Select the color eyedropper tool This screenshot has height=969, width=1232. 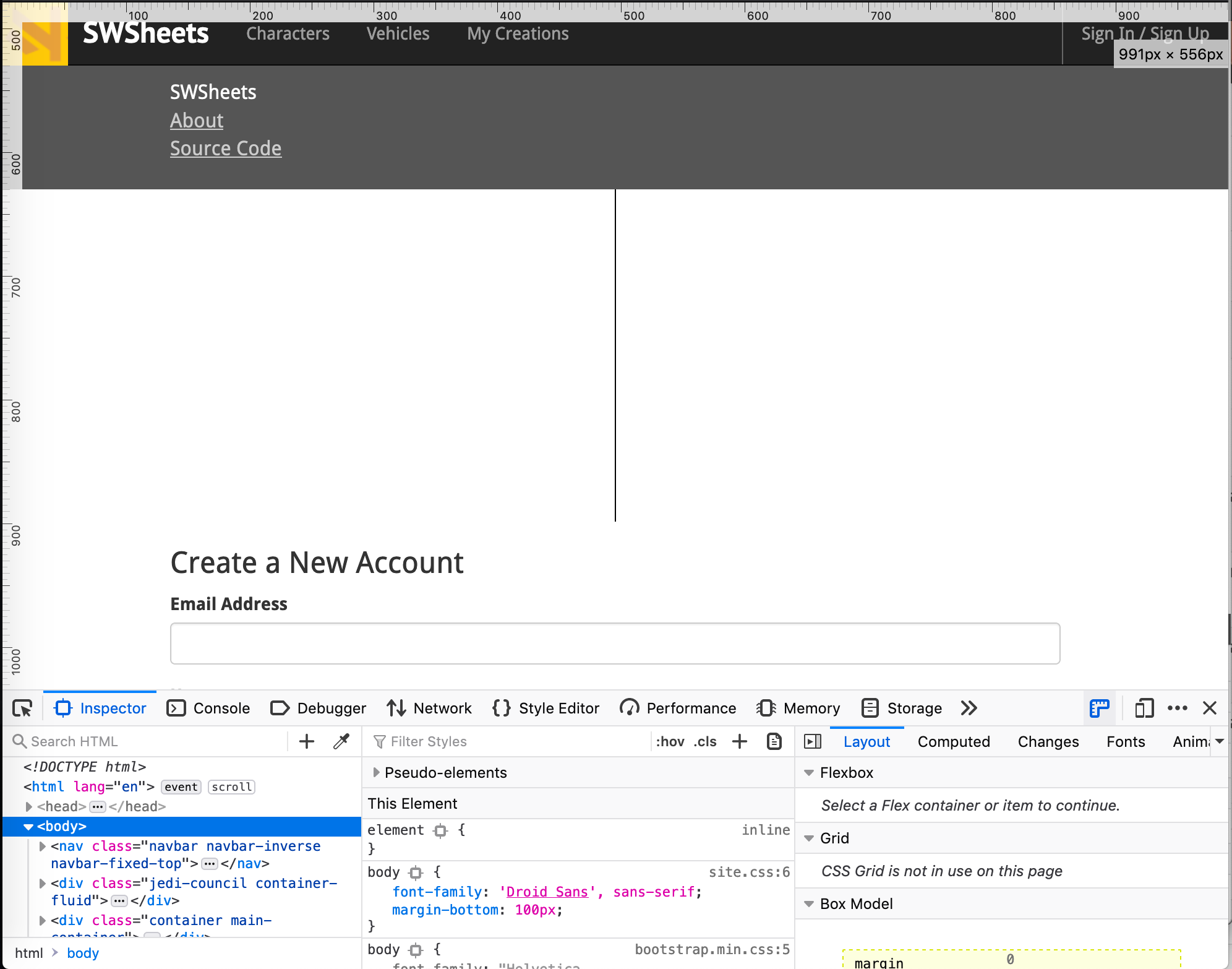tap(341, 741)
